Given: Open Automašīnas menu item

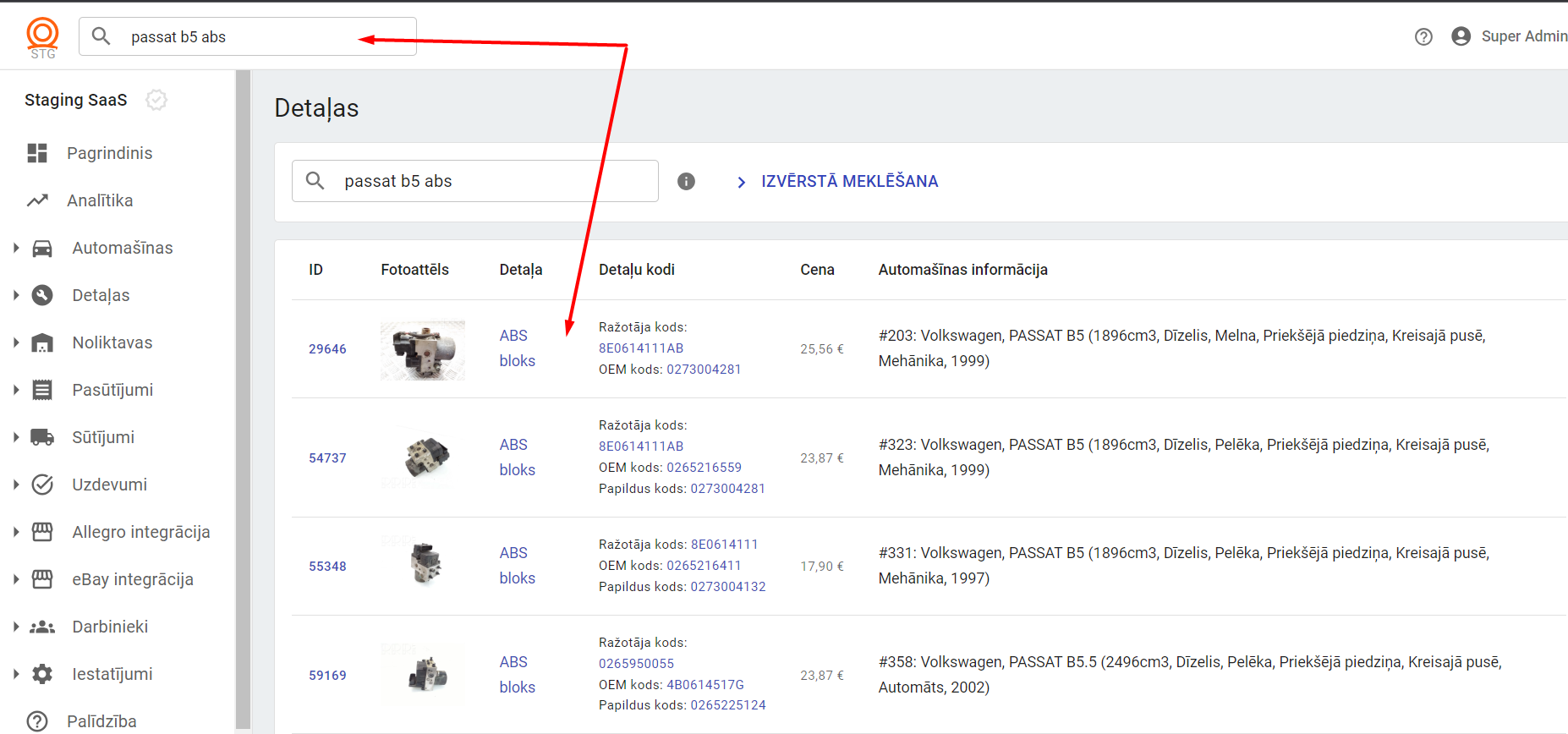Looking at the screenshot, I should [x=123, y=248].
